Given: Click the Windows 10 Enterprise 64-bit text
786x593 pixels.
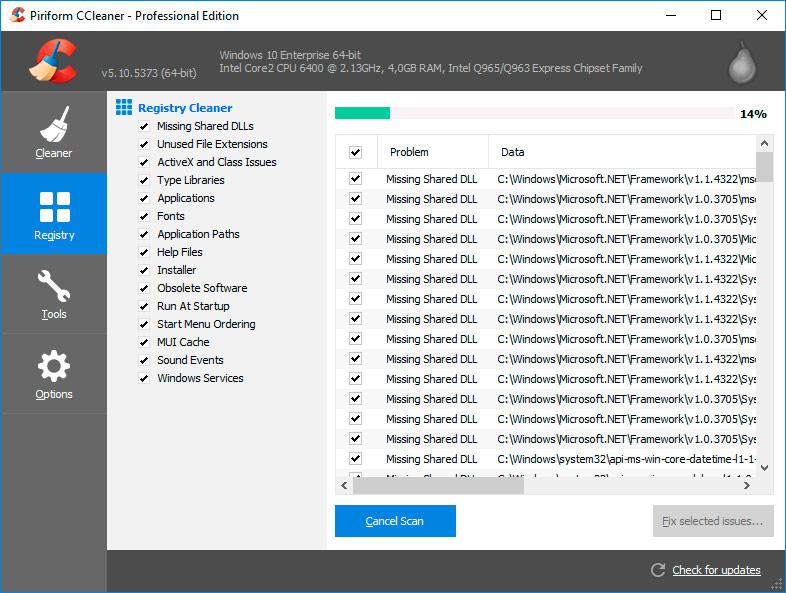Looking at the screenshot, I should pyautogui.click(x=290, y=55).
